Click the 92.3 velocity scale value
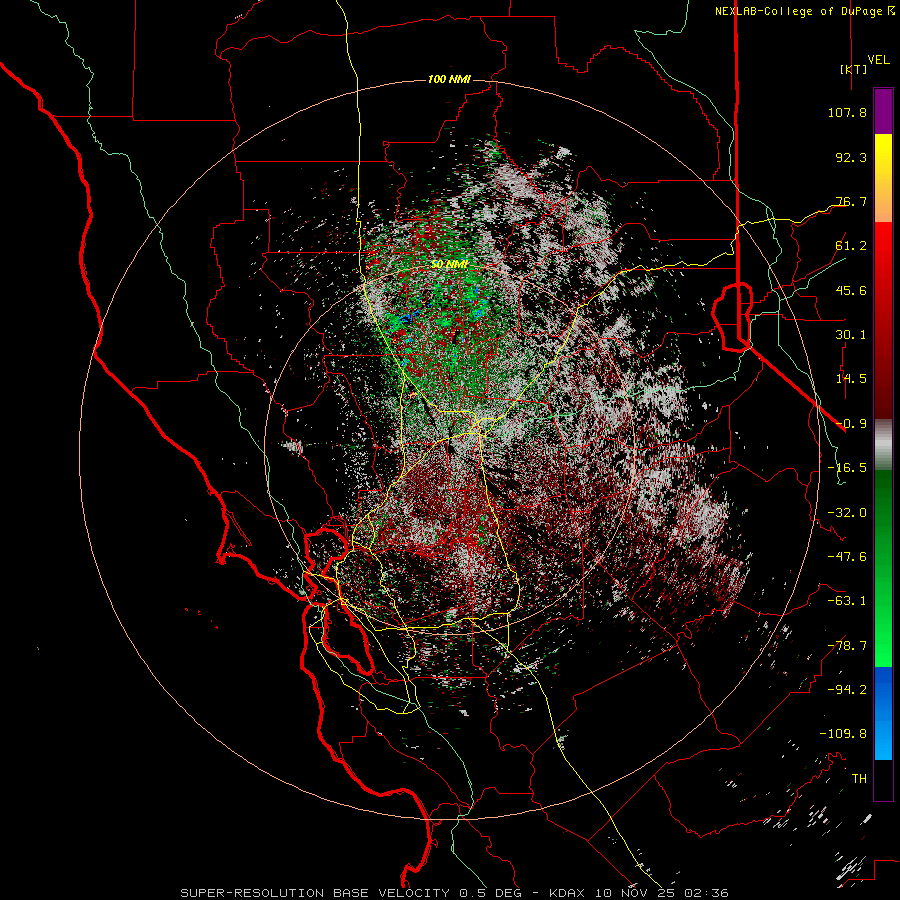 coord(851,157)
